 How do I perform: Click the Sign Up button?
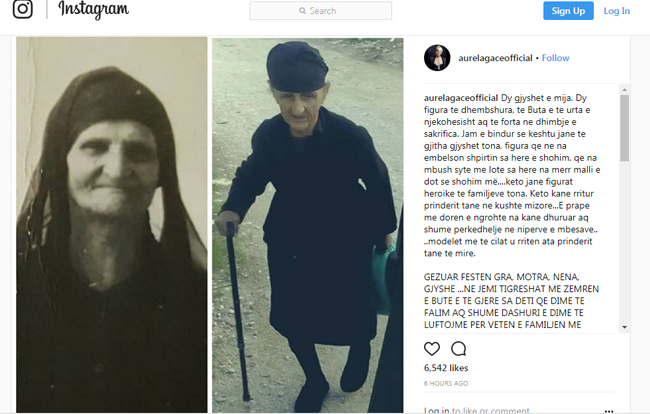[568, 11]
